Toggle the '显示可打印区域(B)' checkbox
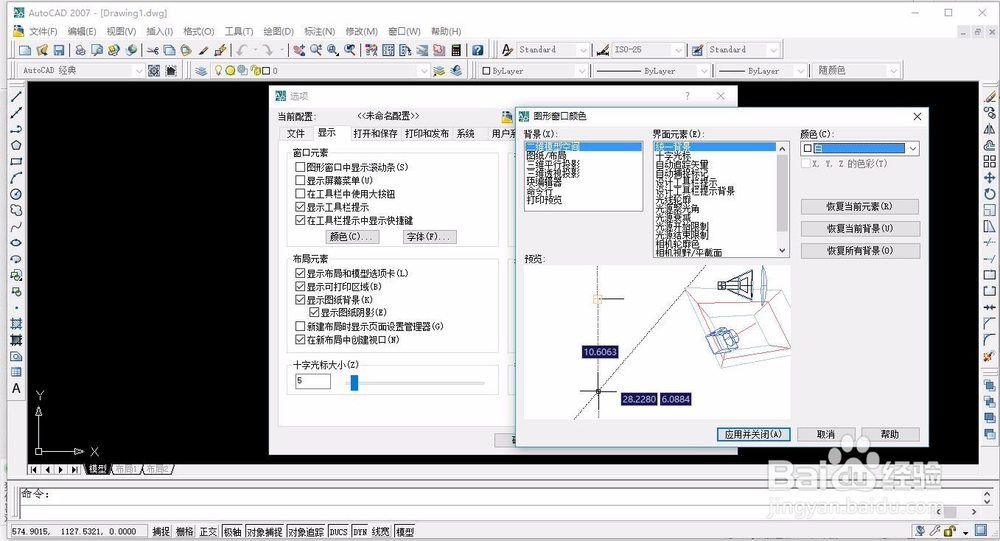Viewport: 1000px width, 541px height. (x=300, y=286)
